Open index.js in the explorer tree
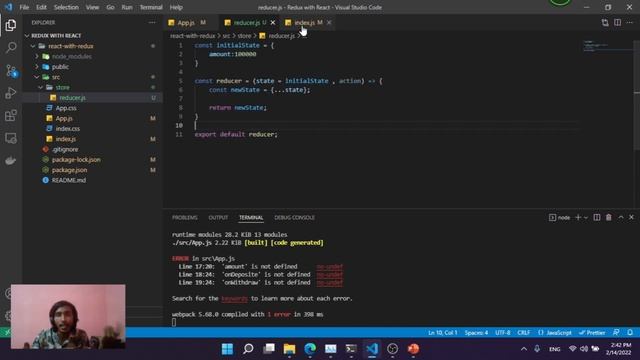Screen dimensions: 640x360 click(x=93, y=139)
